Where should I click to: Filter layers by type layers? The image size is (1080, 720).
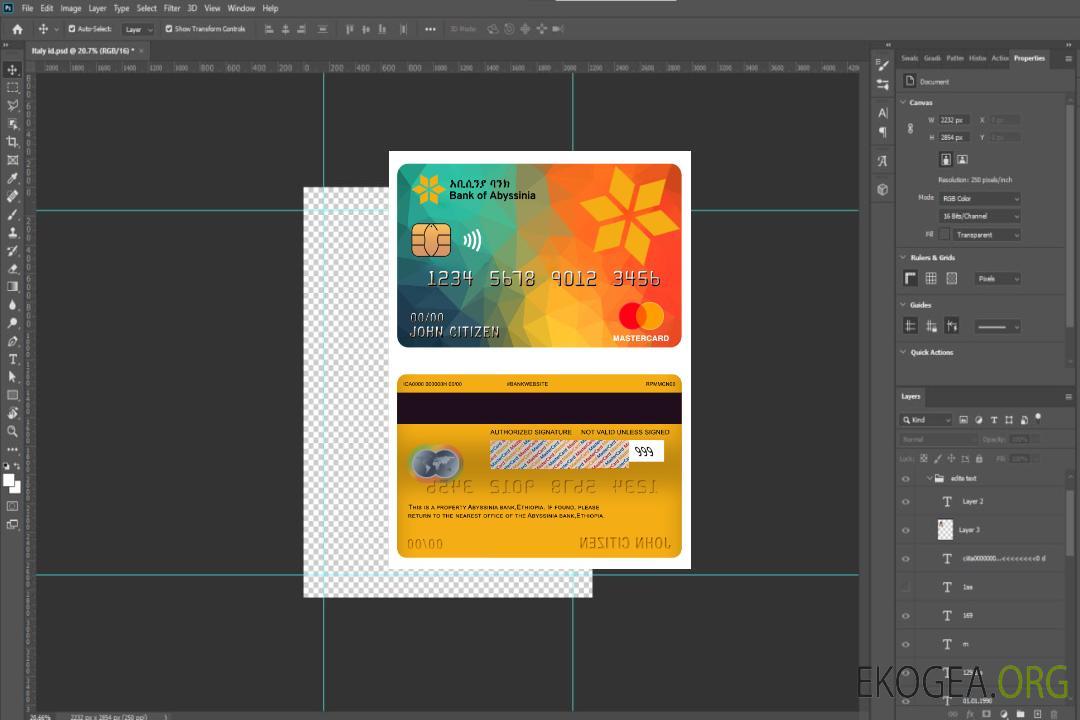tap(994, 420)
